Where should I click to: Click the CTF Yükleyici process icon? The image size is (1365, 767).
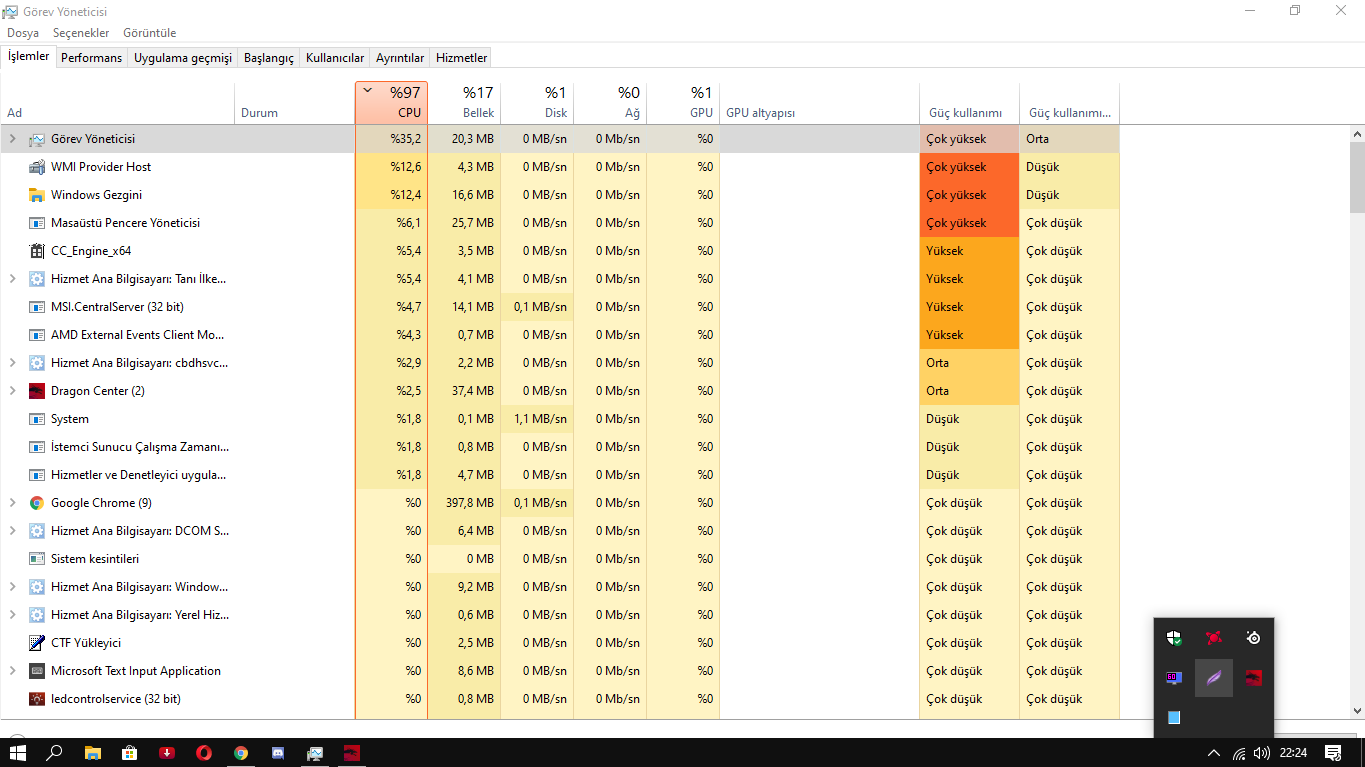click(37, 643)
